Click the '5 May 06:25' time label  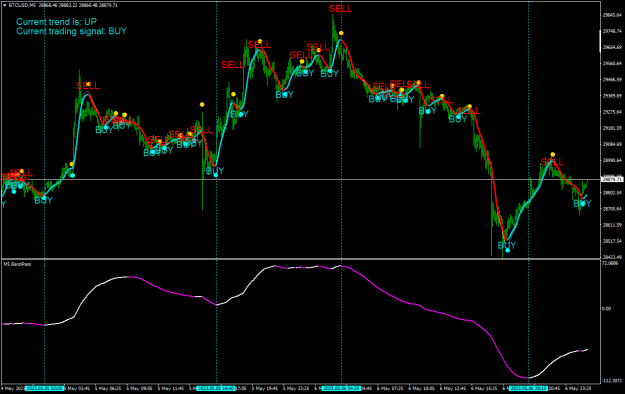(108, 388)
